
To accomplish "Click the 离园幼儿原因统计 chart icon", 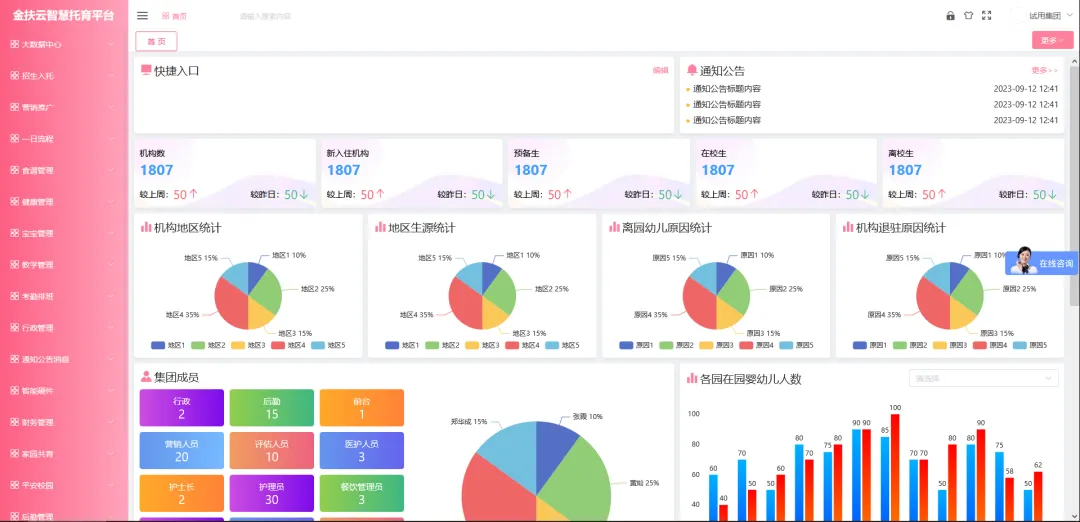I will pyautogui.click(x=614, y=227).
